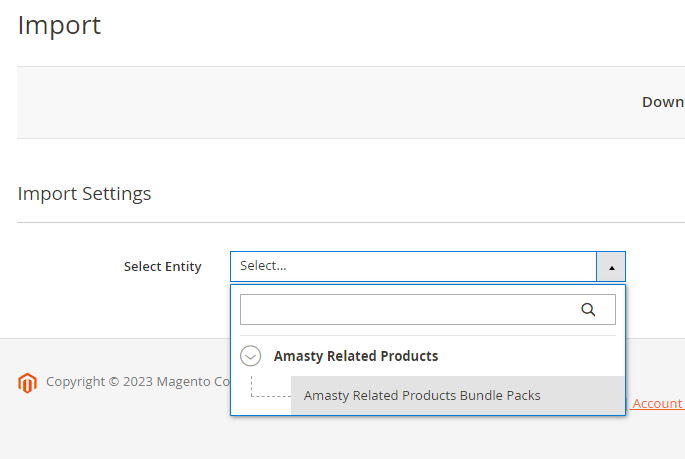Viewport: 685px width, 459px height.
Task: Click the year 2023 in the footer
Action: click(137, 382)
